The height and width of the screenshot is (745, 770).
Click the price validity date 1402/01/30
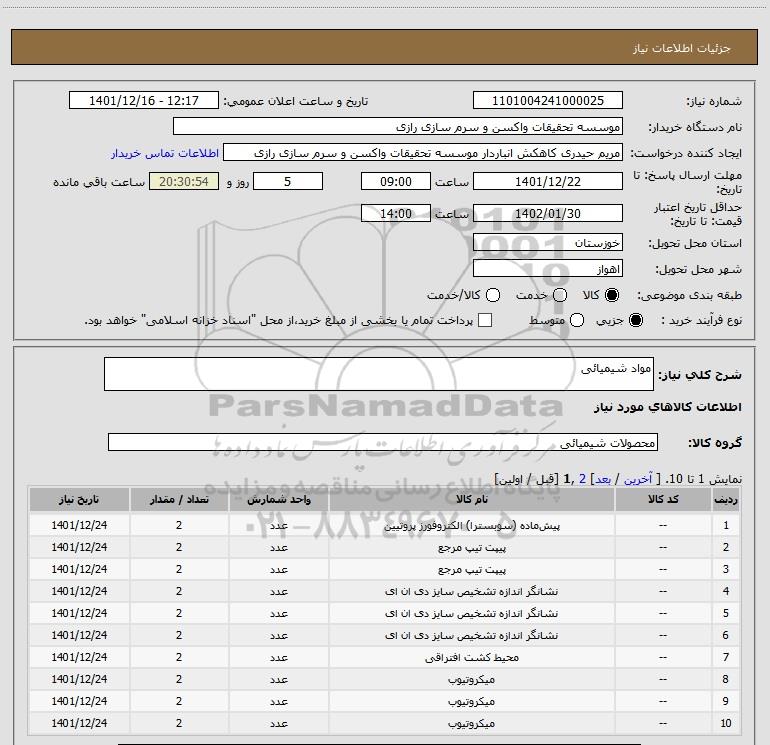(x=548, y=213)
